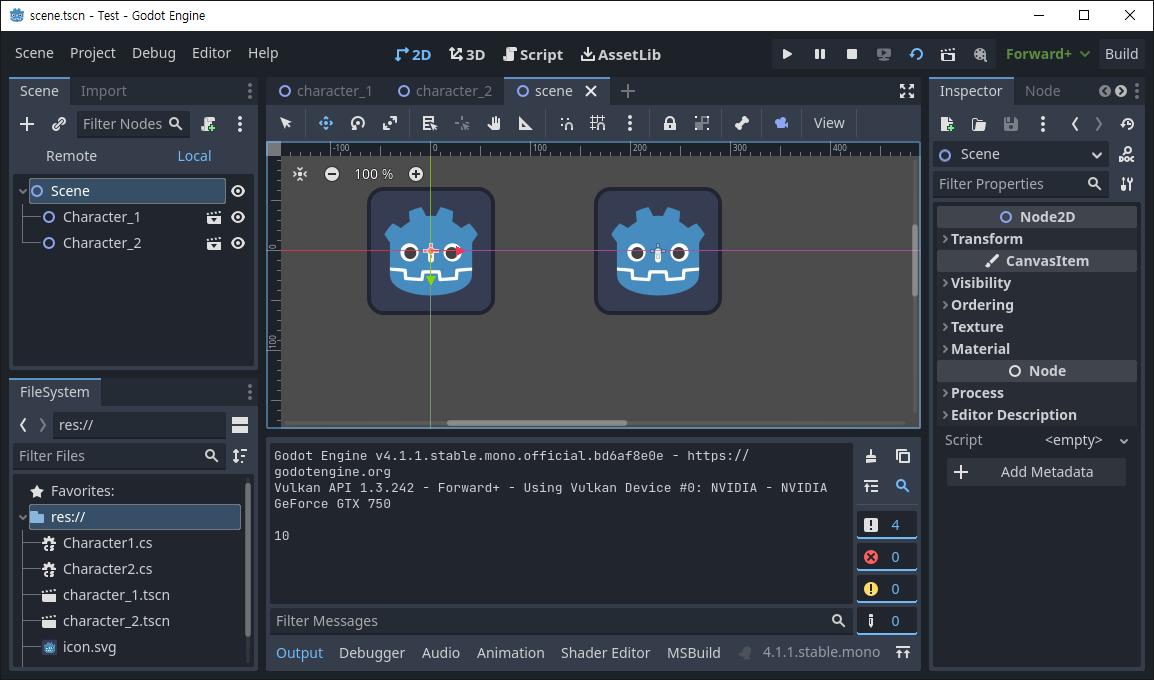
Task: Switch scene tree to Remote
Action: point(71,157)
